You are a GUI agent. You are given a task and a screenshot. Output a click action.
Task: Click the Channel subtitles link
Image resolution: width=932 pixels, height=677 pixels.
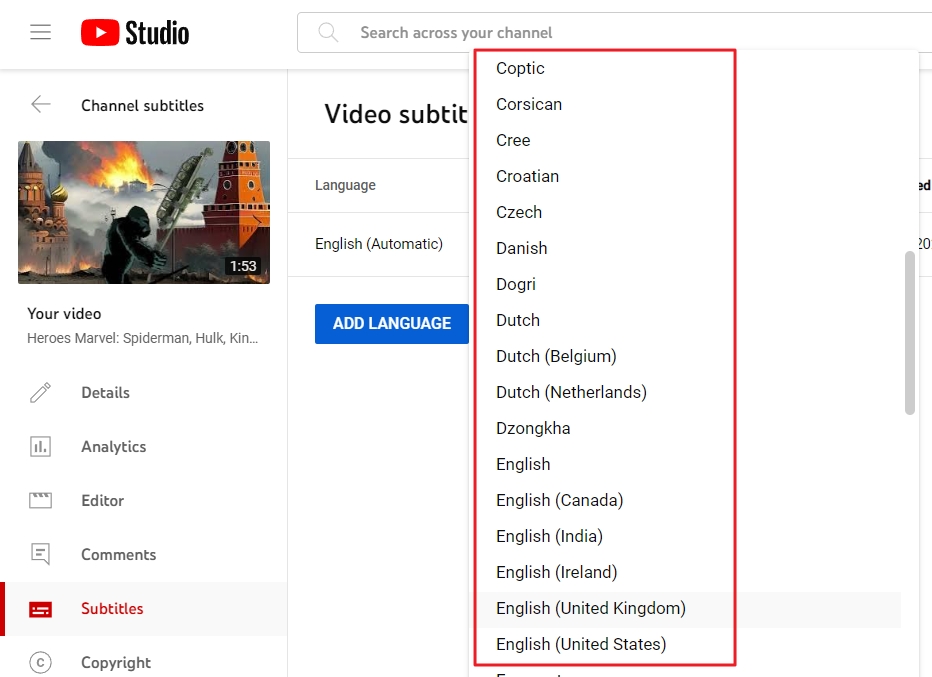coord(142,105)
